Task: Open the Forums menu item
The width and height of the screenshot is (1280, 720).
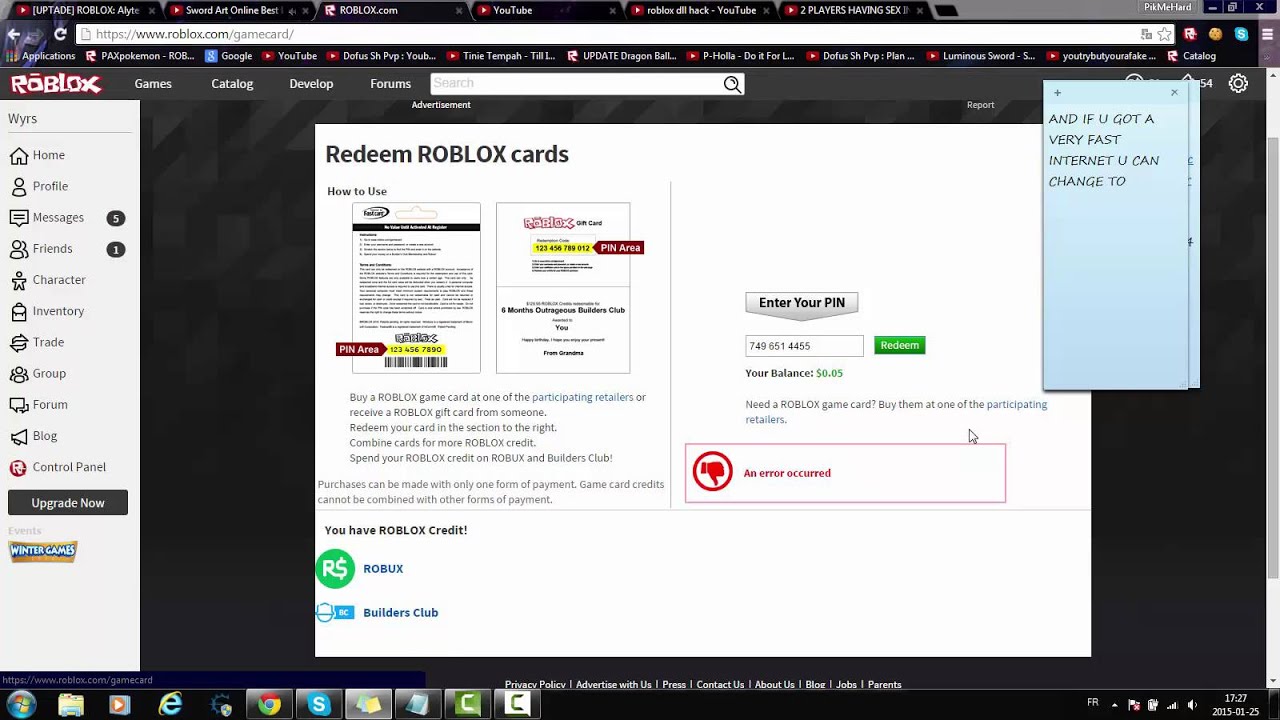Action: pos(390,84)
